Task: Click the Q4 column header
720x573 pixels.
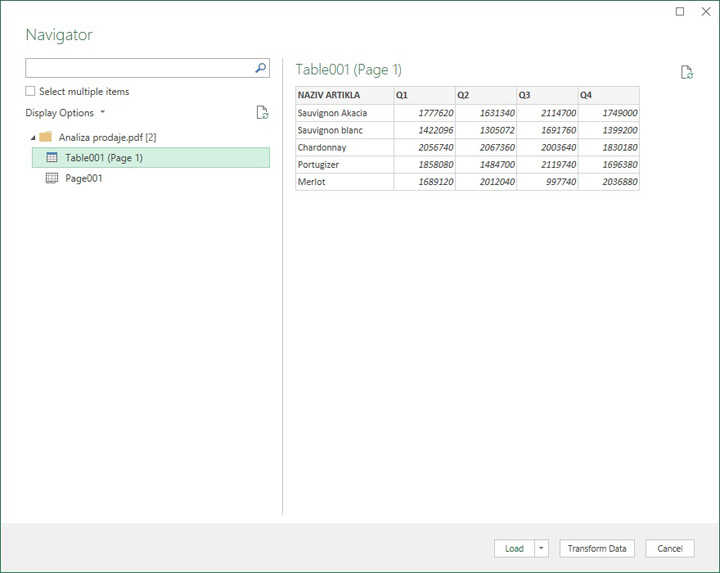Action: (x=608, y=95)
